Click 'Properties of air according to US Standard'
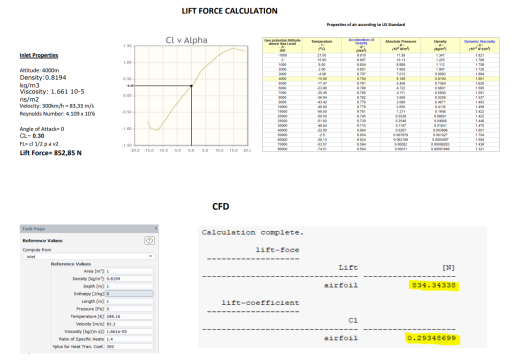Screen dimensions: 516x364 366,25
